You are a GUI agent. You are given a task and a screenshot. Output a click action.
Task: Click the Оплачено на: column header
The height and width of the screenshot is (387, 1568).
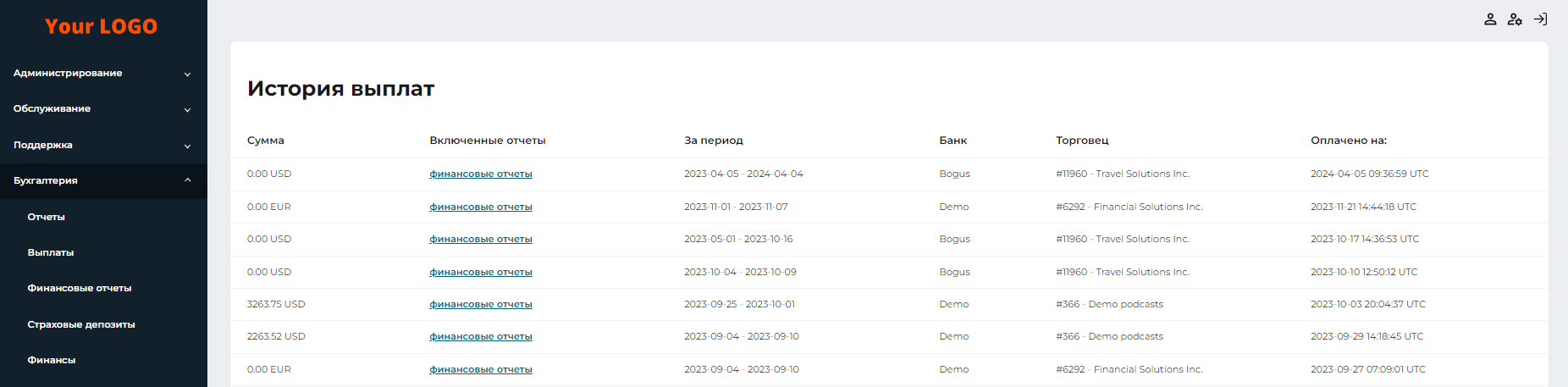point(1349,141)
